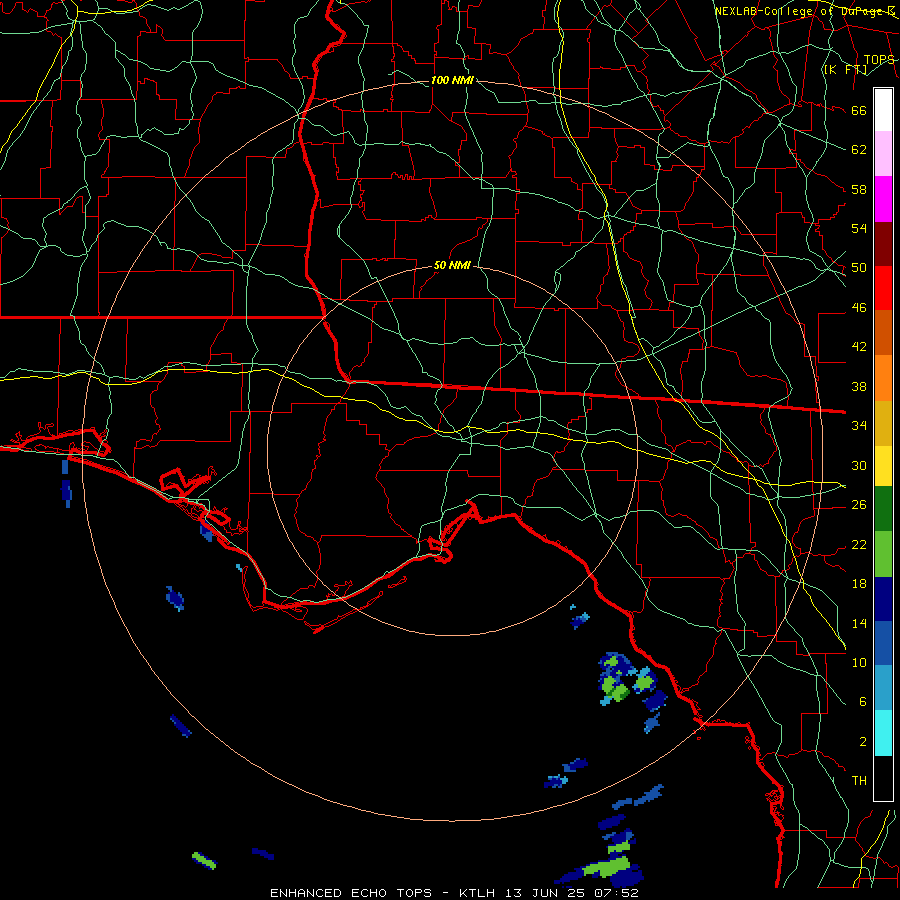Click the 42 legend value
The width and height of the screenshot is (900, 900).
pos(859,346)
